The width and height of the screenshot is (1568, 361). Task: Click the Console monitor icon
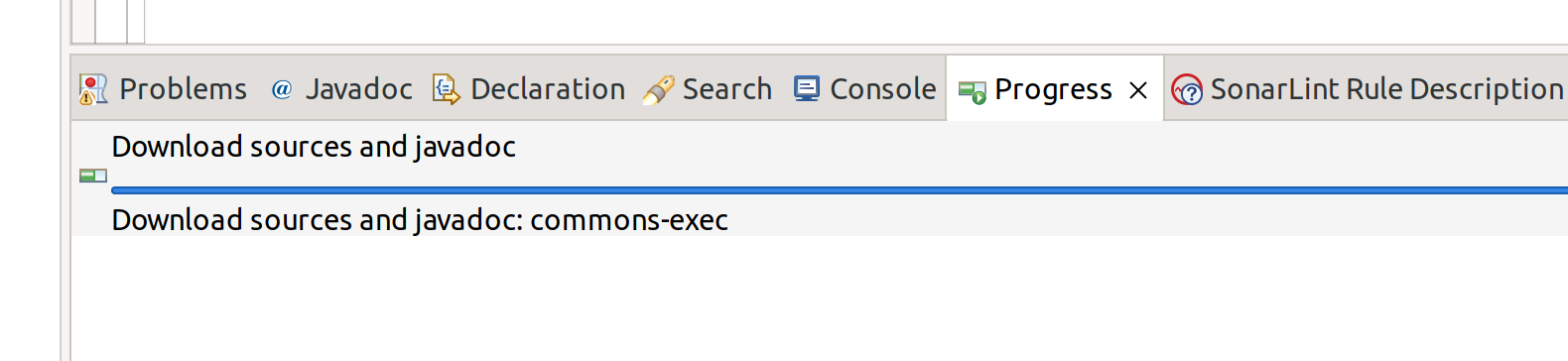click(807, 89)
